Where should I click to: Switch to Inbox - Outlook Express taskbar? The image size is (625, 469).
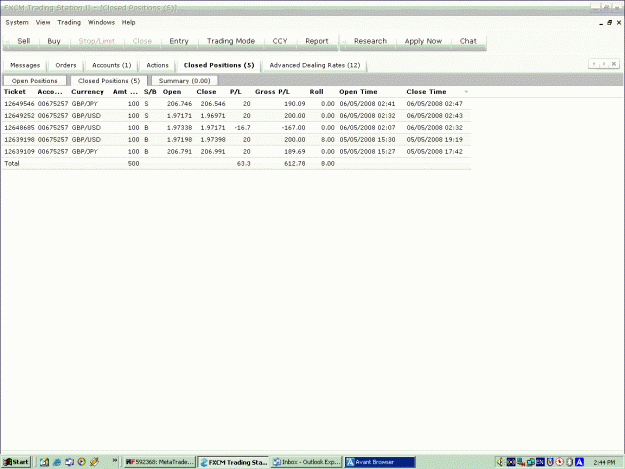point(306,462)
